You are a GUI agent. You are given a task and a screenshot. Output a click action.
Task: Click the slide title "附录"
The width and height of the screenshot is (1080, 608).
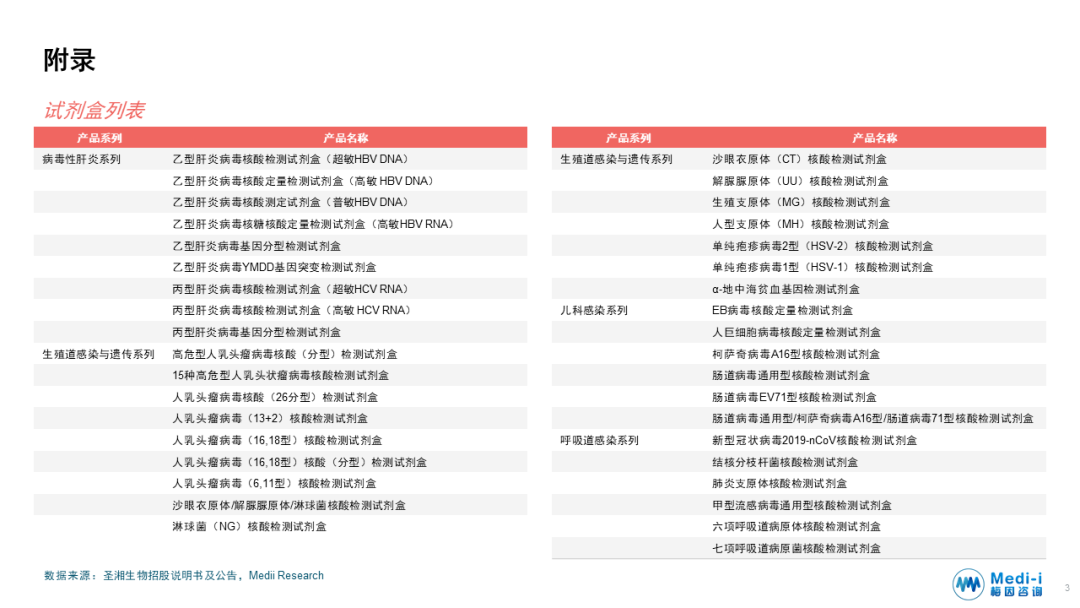(x=69, y=60)
